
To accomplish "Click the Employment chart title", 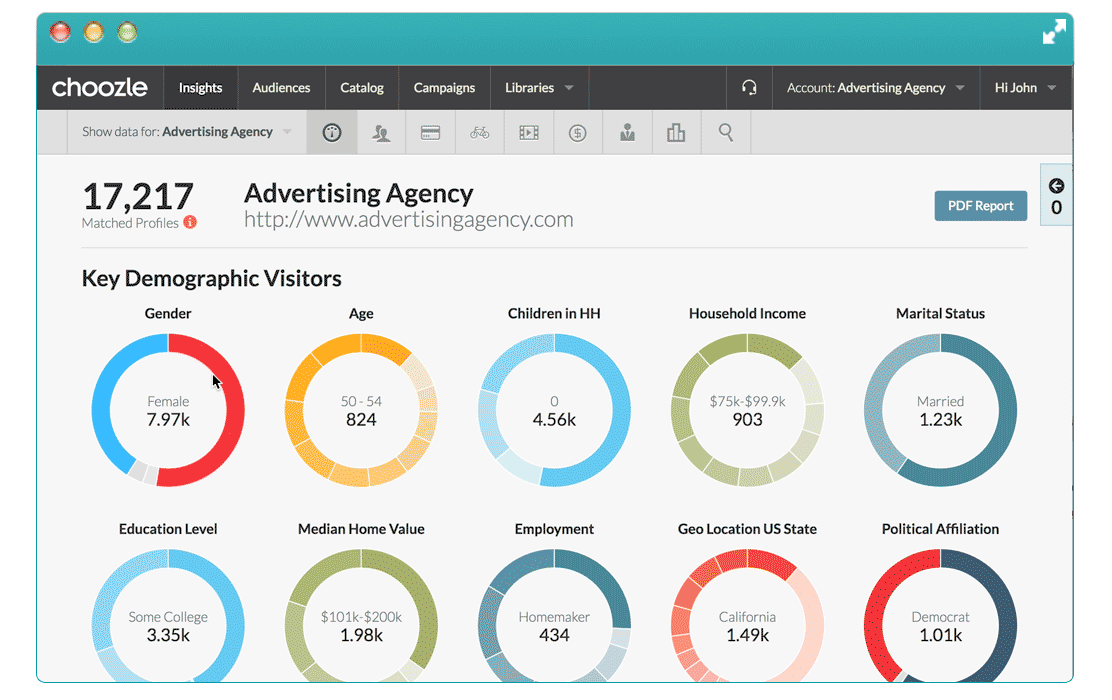I will 555,530.
